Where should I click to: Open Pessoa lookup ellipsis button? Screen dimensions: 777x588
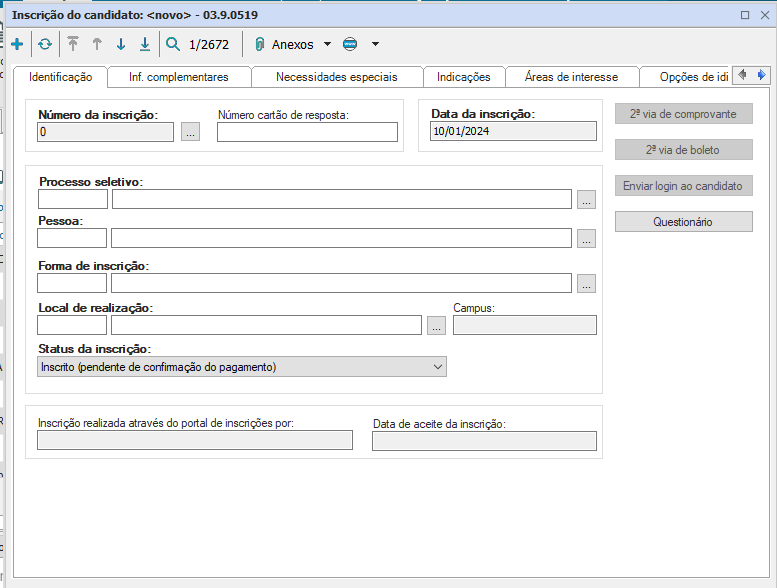click(x=587, y=239)
